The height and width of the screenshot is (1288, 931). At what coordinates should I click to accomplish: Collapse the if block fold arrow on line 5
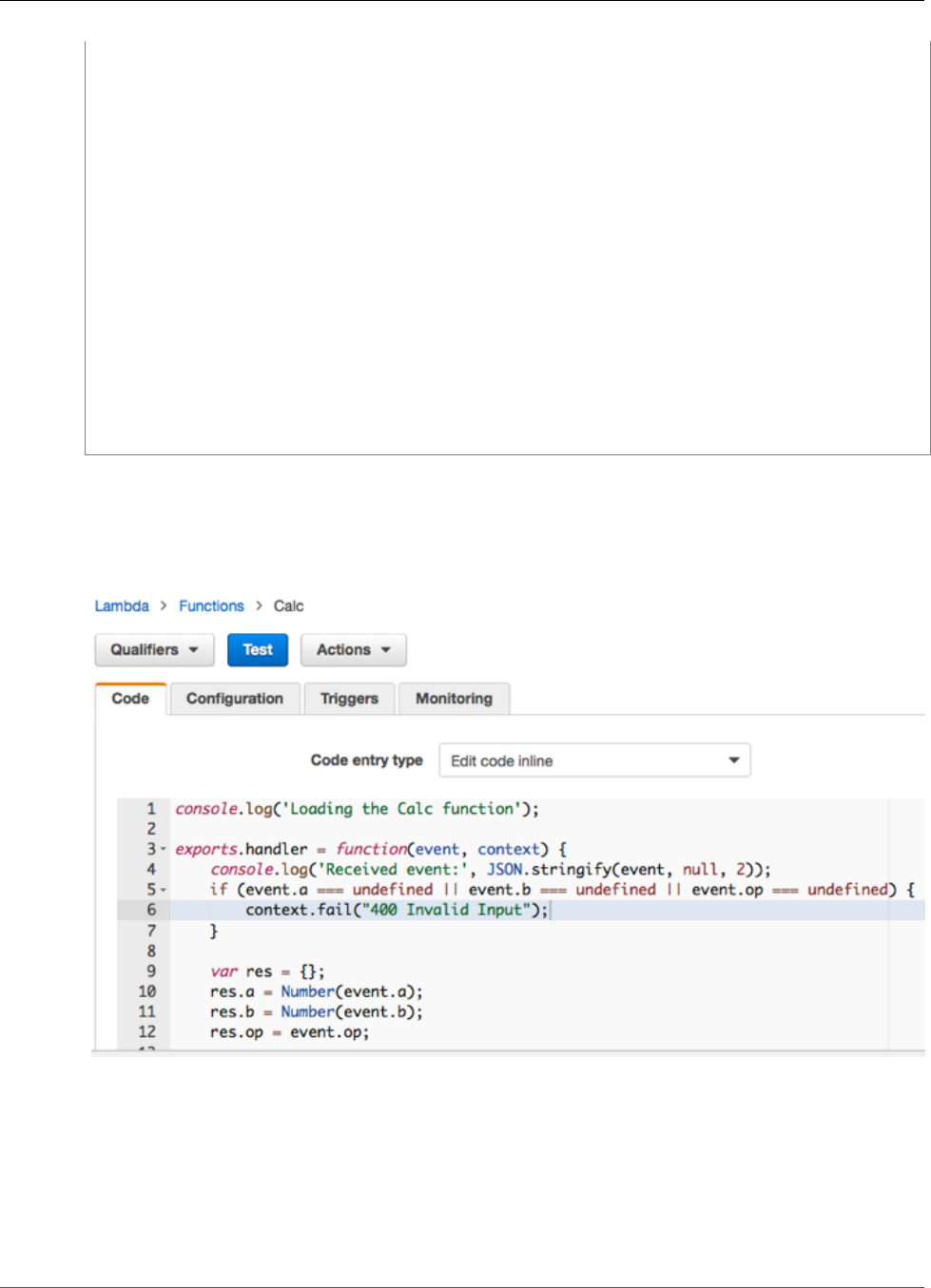(x=163, y=890)
